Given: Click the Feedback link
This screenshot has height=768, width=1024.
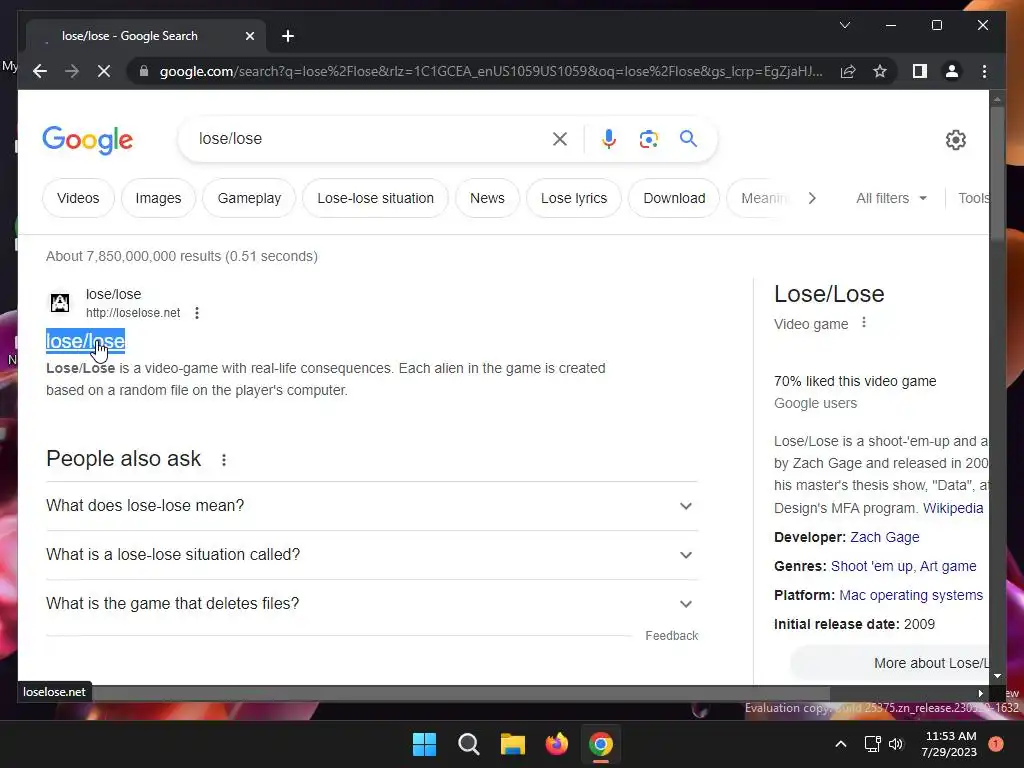Looking at the screenshot, I should pos(671,635).
